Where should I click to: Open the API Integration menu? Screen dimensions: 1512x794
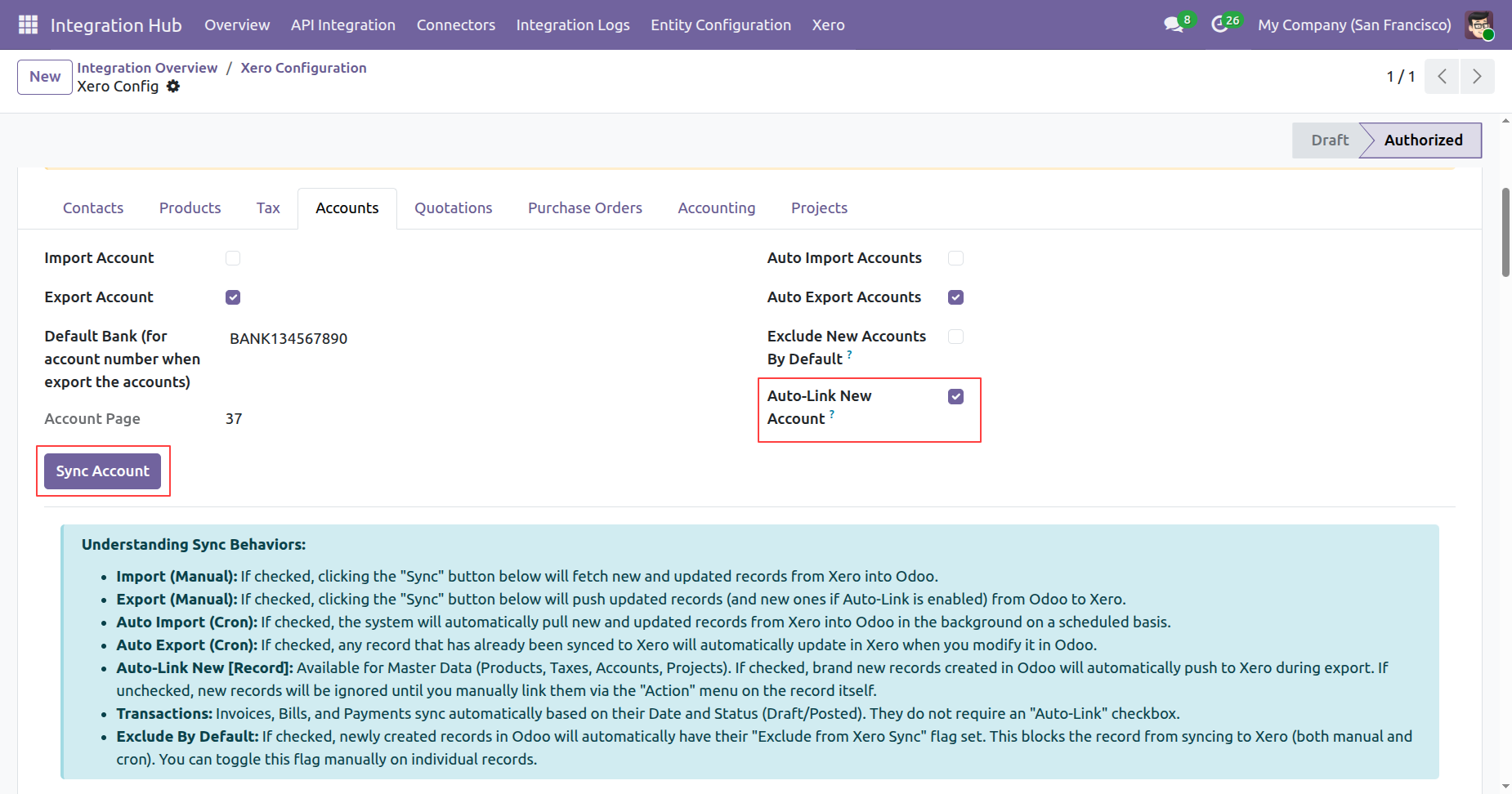tap(343, 25)
